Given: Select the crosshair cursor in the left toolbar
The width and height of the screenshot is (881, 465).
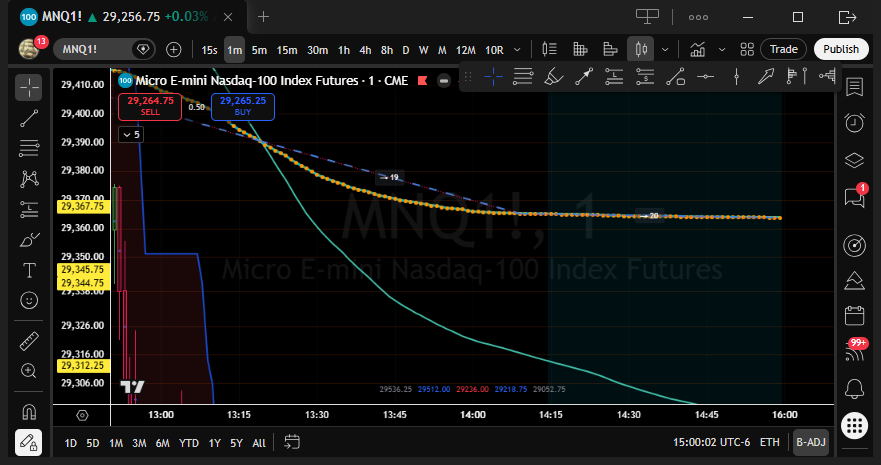Looking at the screenshot, I should tap(29, 88).
